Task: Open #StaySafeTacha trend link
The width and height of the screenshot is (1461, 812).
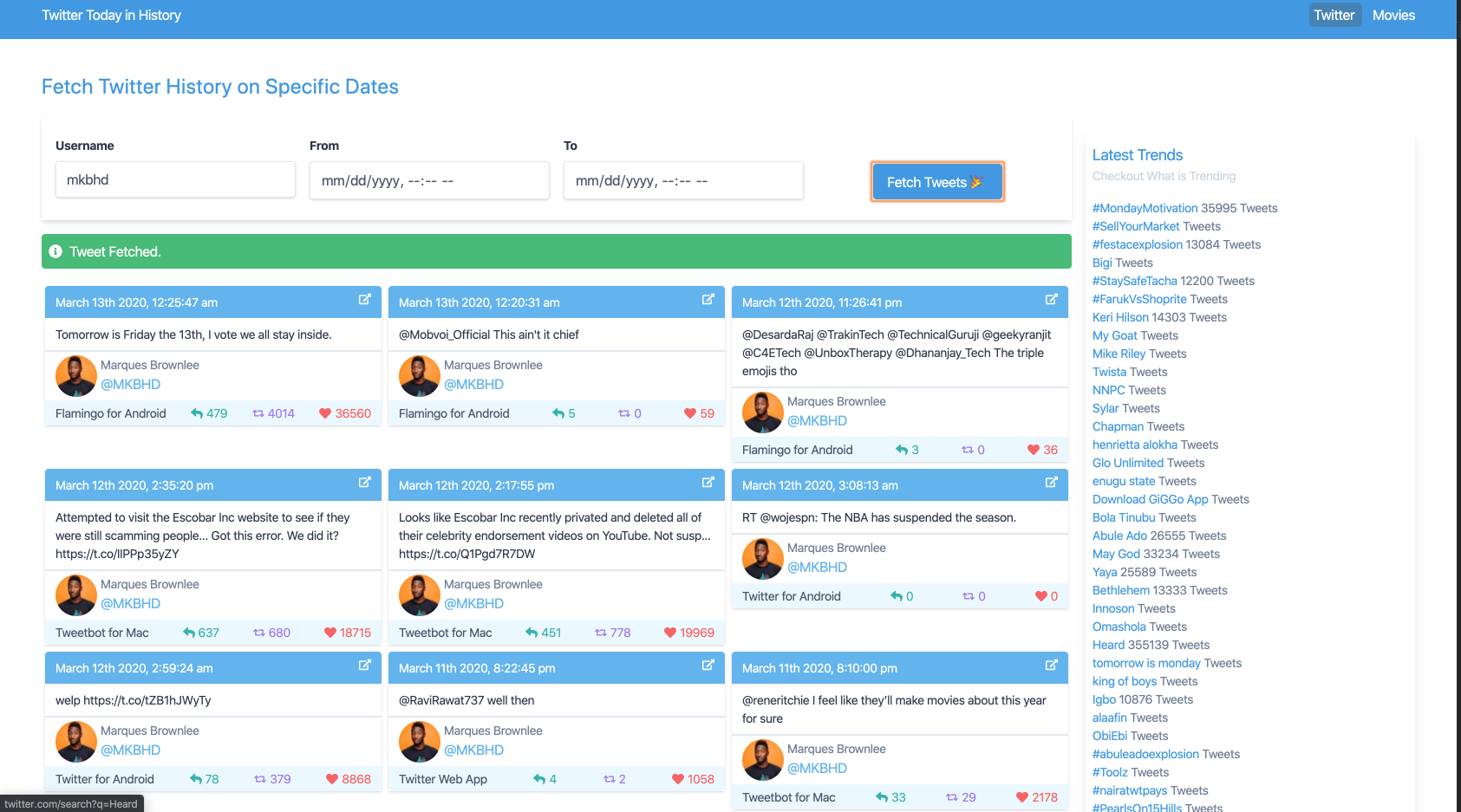Action: coord(1135,281)
